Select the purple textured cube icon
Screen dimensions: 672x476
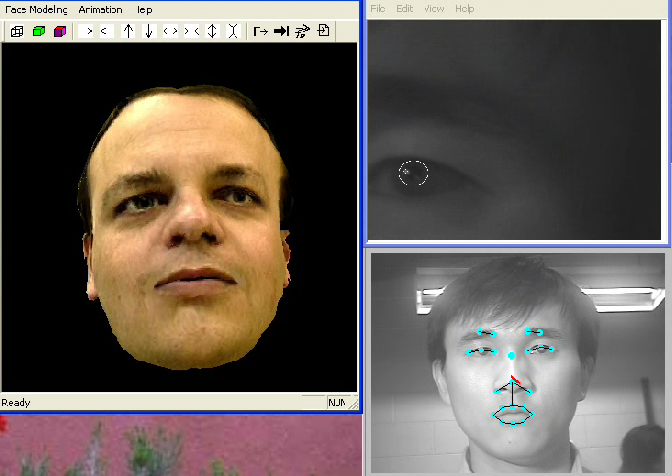click(x=60, y=31)
